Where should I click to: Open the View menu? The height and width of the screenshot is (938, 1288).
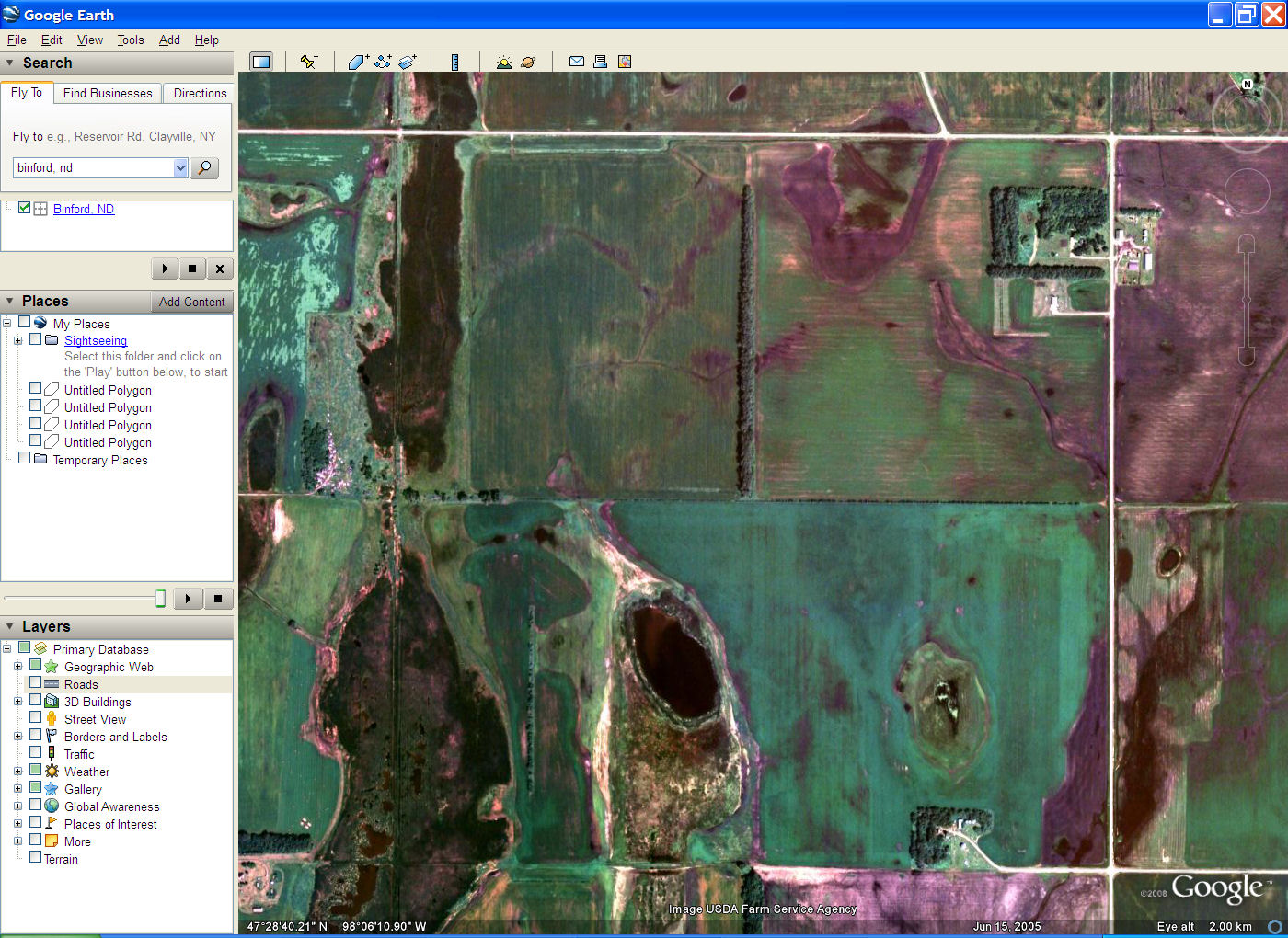coord(90,40)
